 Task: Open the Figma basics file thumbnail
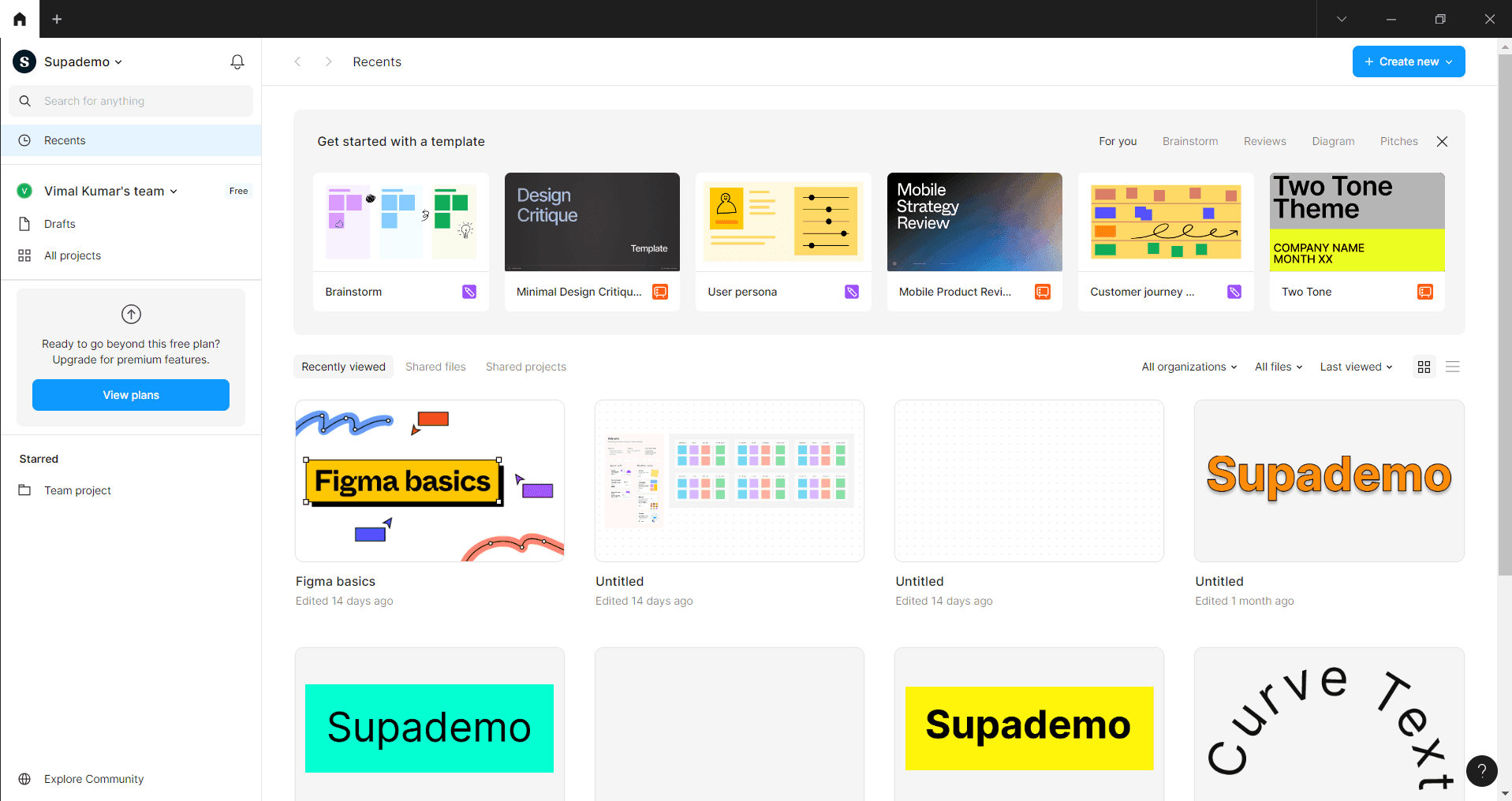tap(430, 481)
